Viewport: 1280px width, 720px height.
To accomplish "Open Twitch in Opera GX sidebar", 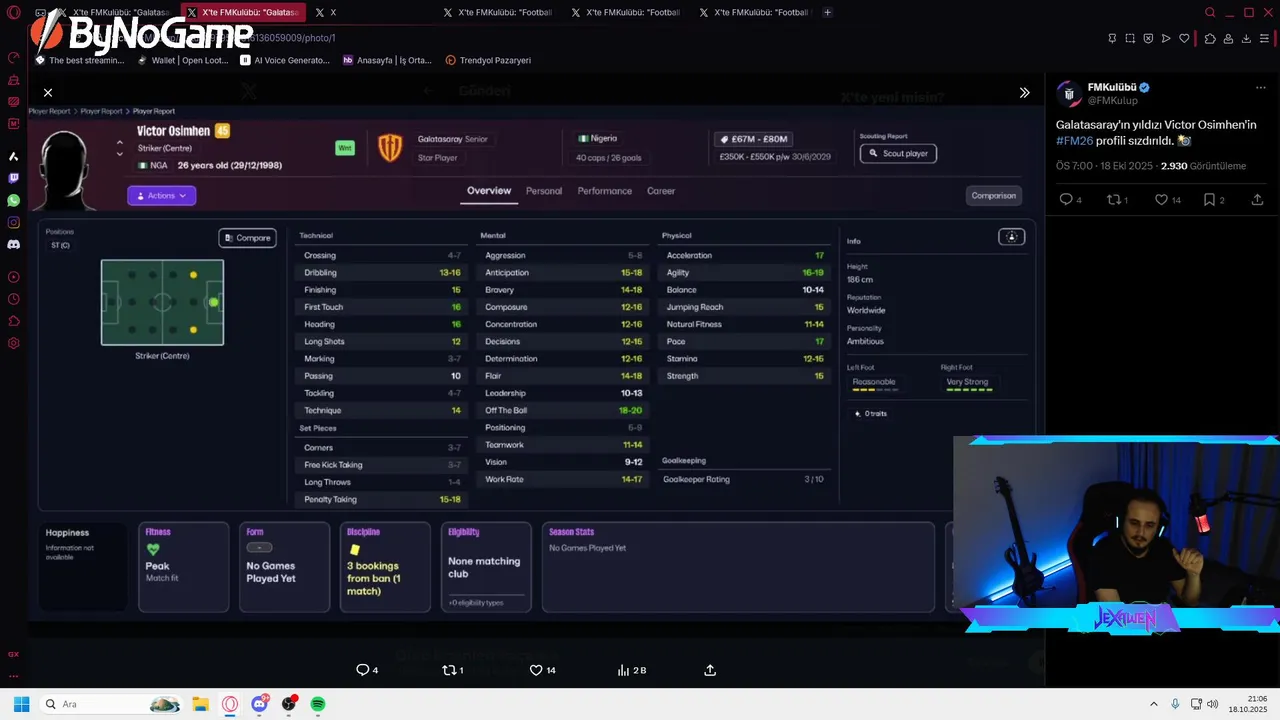I will [13, 178].
